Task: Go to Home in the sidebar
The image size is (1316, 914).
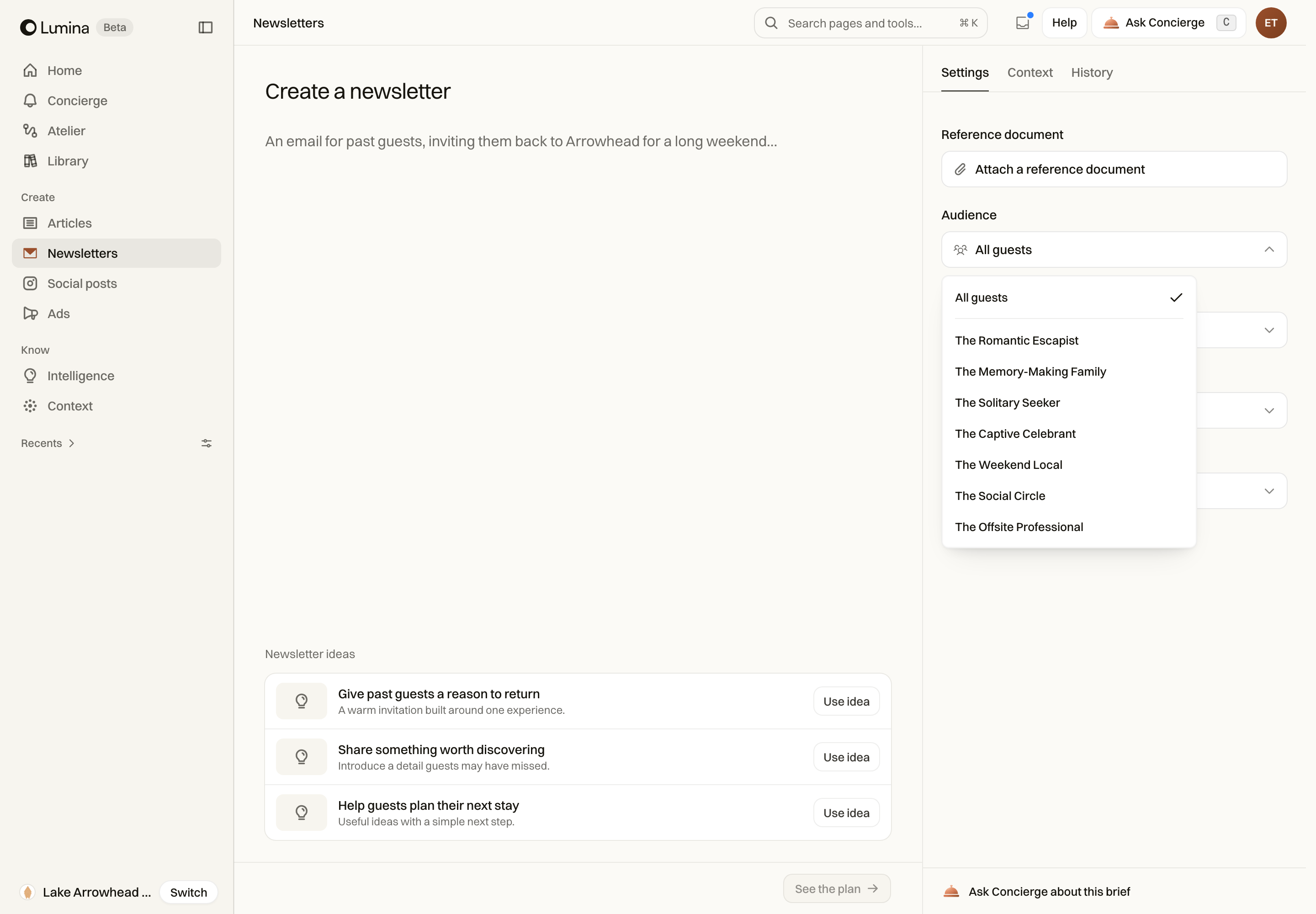Action: click(116, 70)
